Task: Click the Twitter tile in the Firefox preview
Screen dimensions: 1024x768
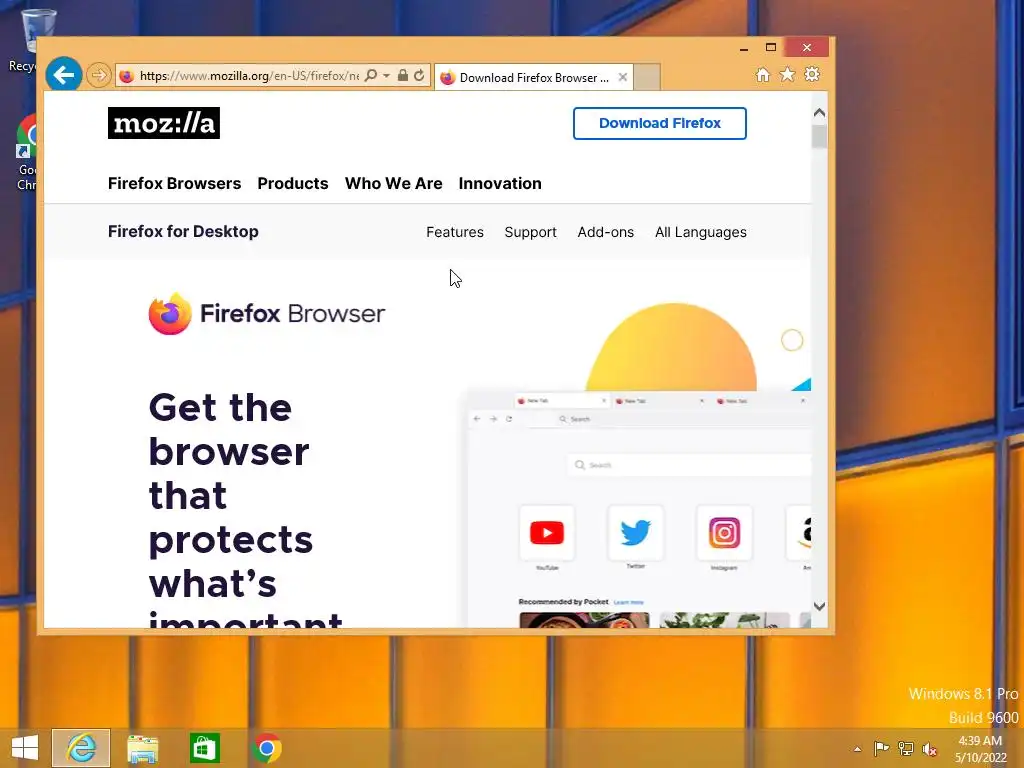Action: (x=635, y=533)
